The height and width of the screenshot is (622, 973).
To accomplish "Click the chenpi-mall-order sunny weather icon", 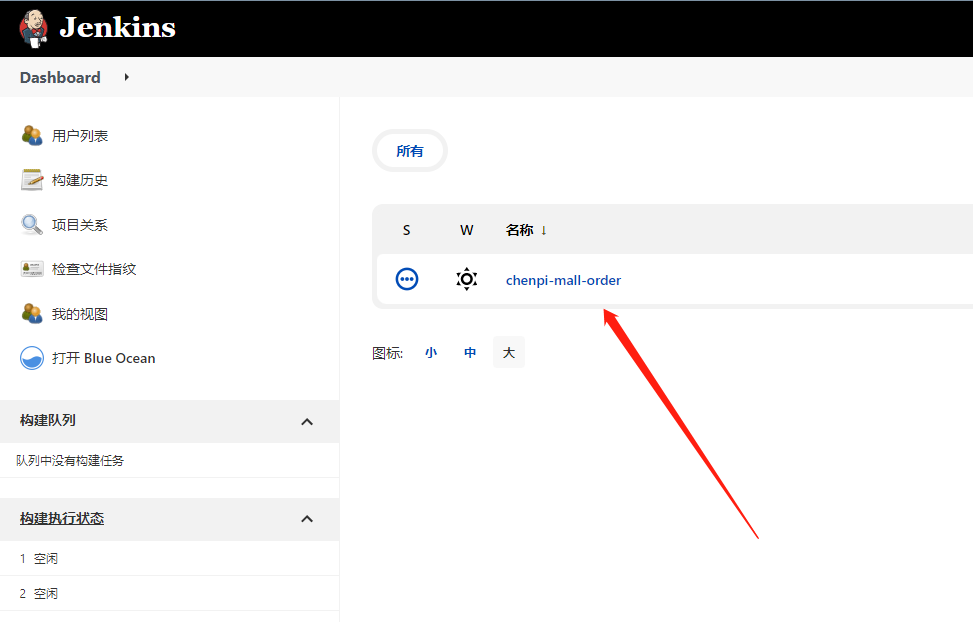I will point(467,279).
